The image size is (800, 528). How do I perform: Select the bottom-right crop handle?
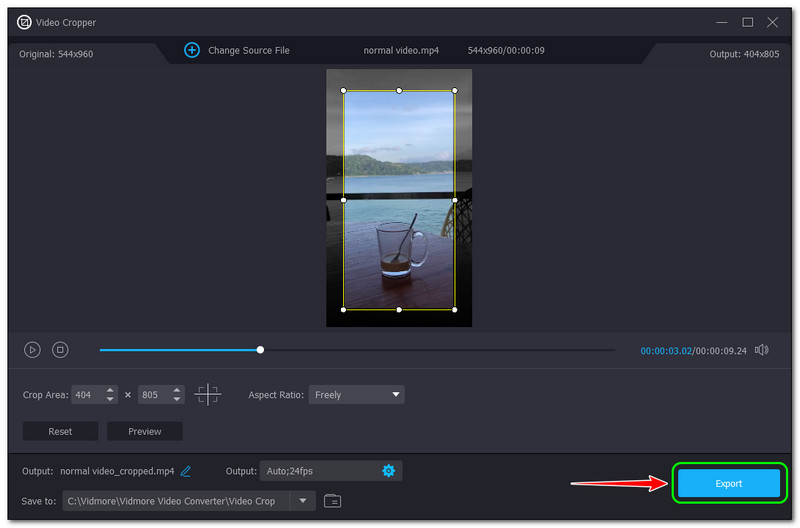[455, 310]
